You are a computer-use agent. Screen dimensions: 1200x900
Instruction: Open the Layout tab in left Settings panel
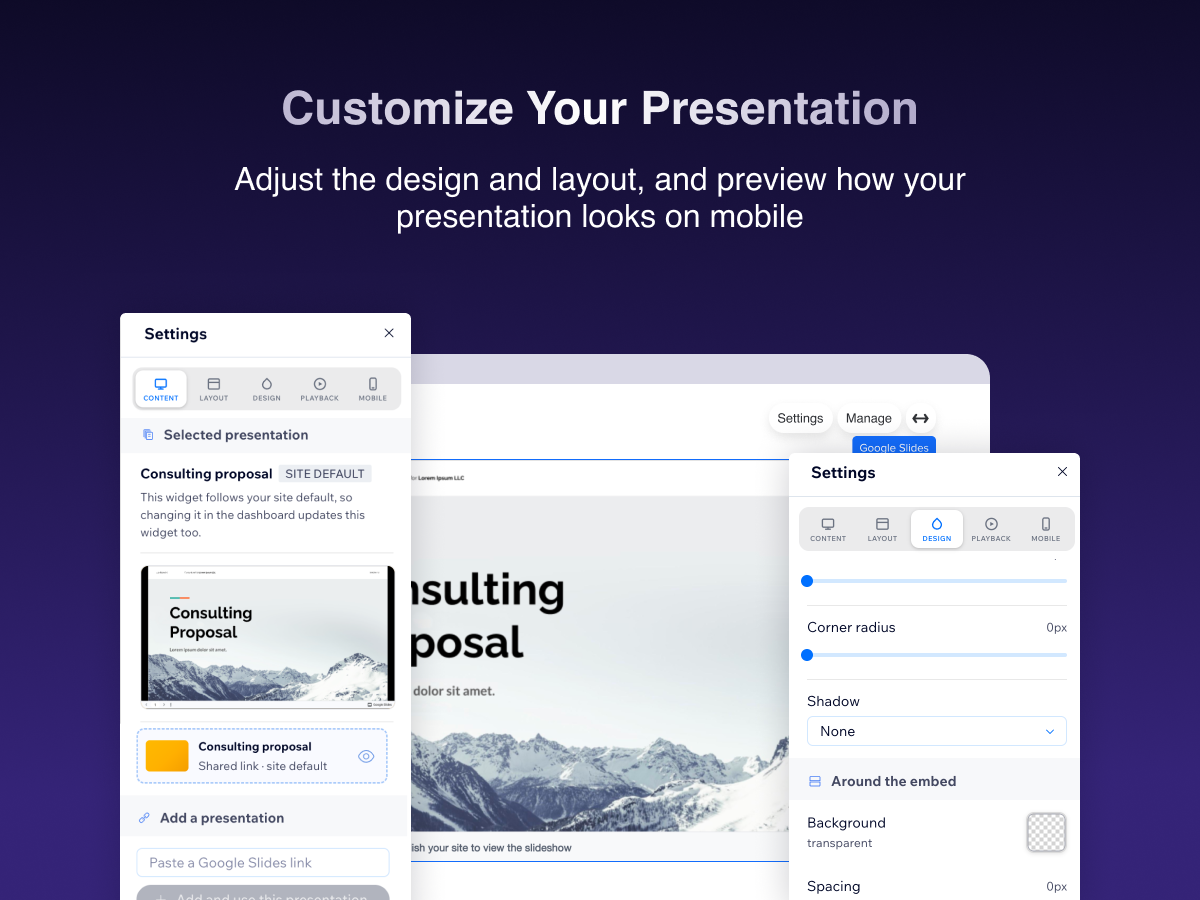213,389
